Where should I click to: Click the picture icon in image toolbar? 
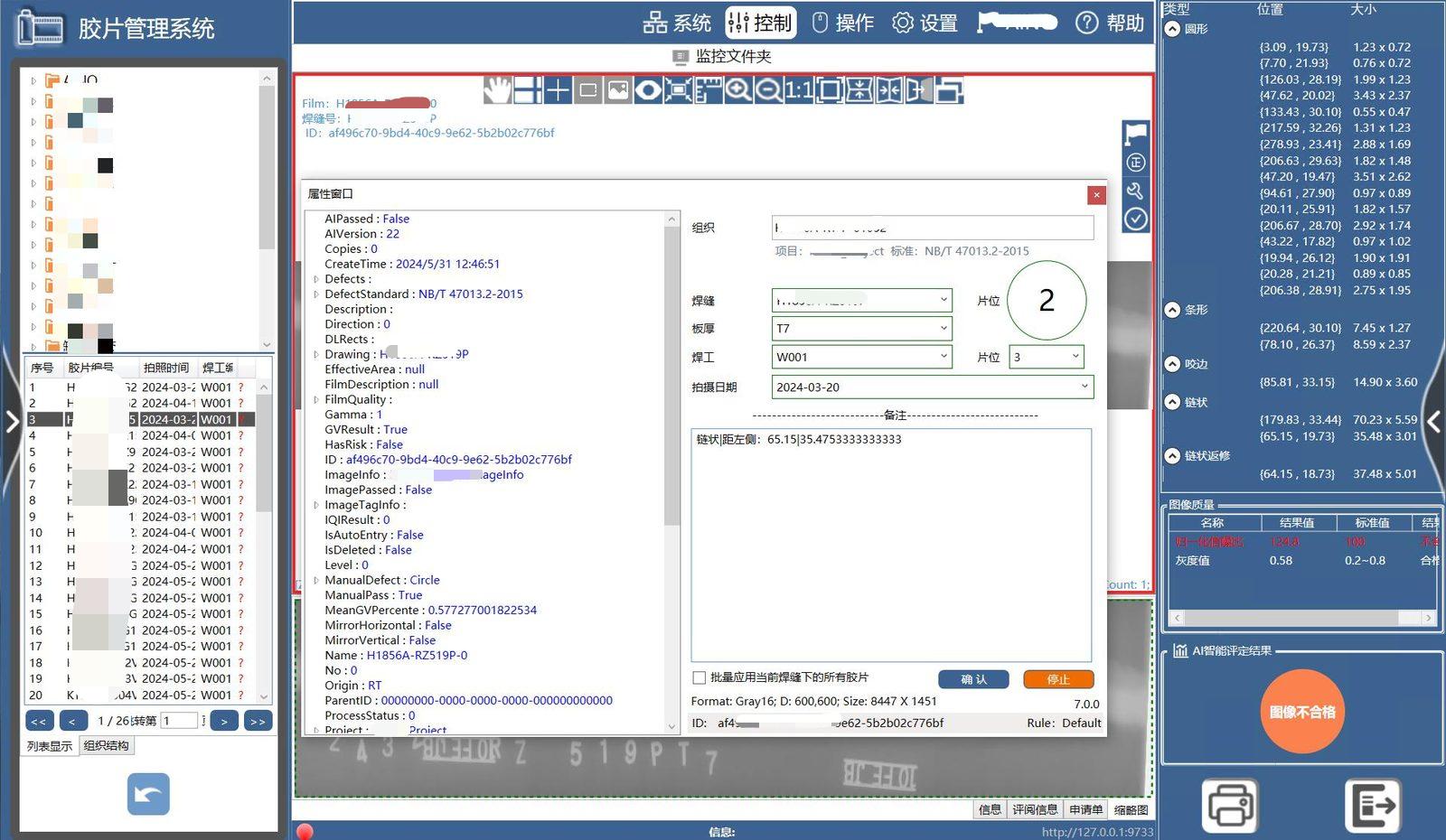[618, 90]
